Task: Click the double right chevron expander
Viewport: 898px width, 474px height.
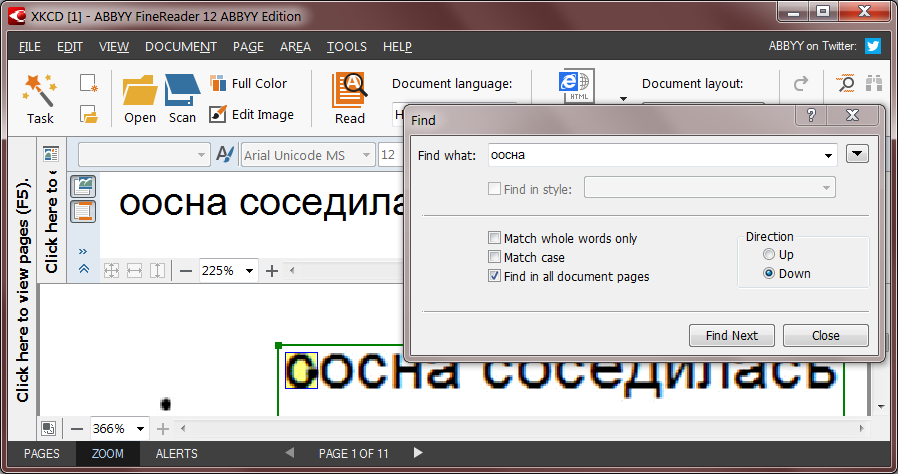Action: pos(83,251)
